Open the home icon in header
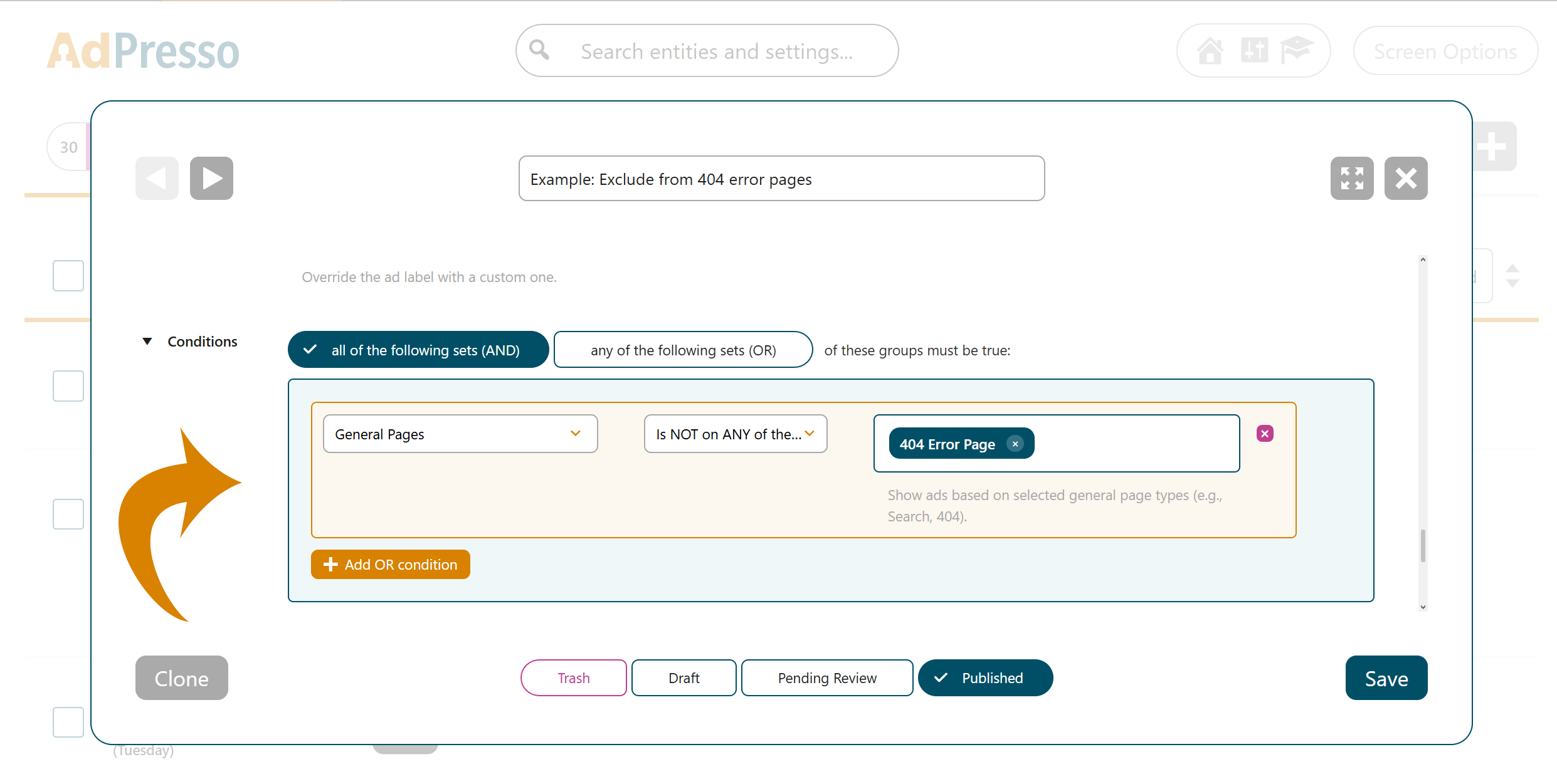This screenshot has width=1557, height=784. (x=1210, y=51)
